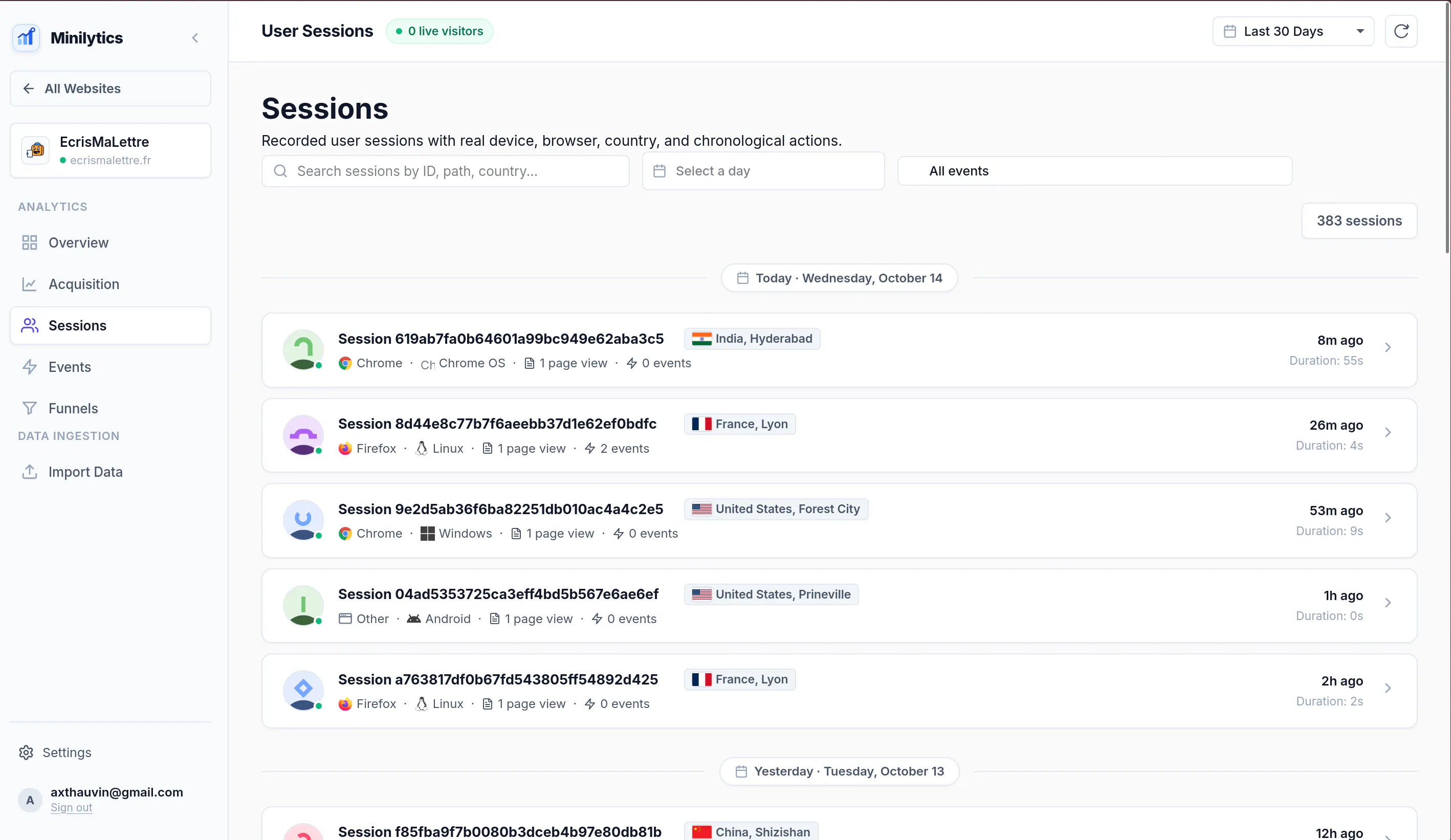Collapse the sidebar with the chevron

[x=195, y=38]
